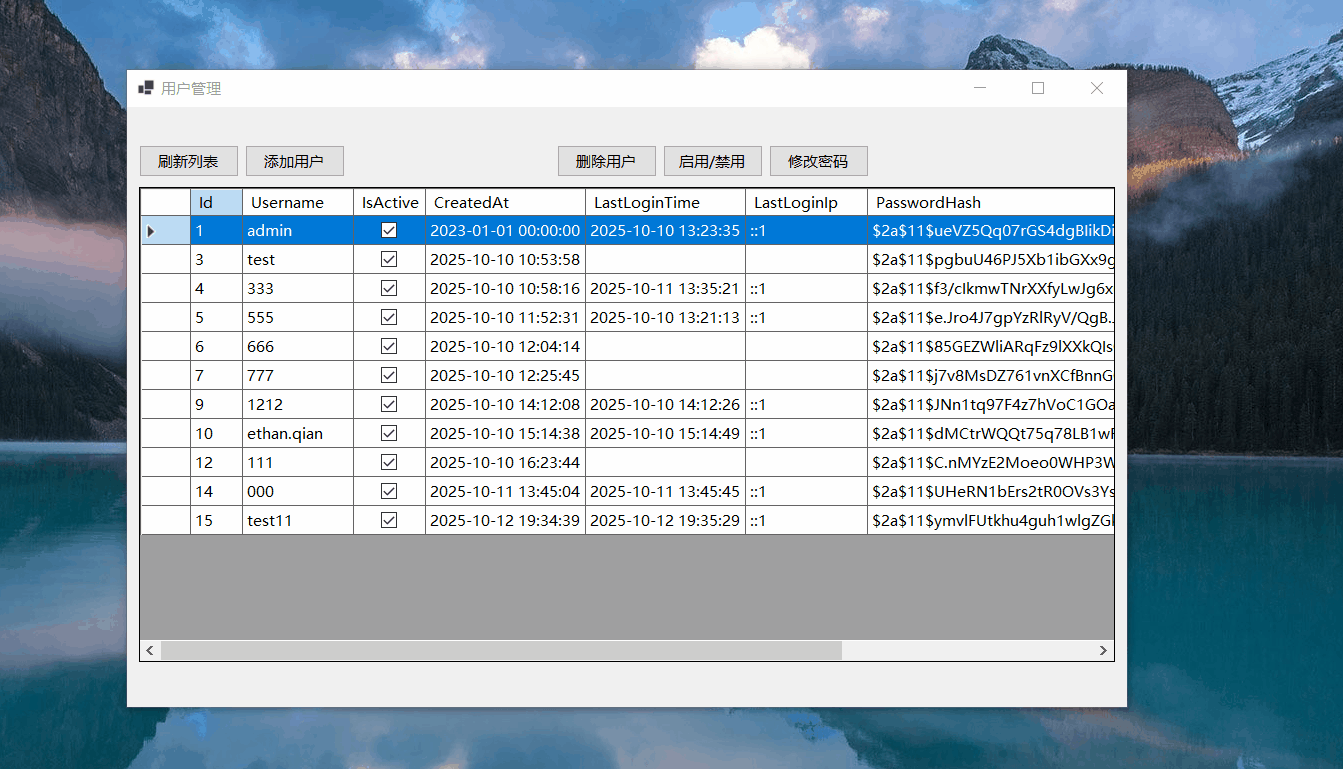
Task: Toggle IsActive checkbox for user 777
Action: point(389,375)
